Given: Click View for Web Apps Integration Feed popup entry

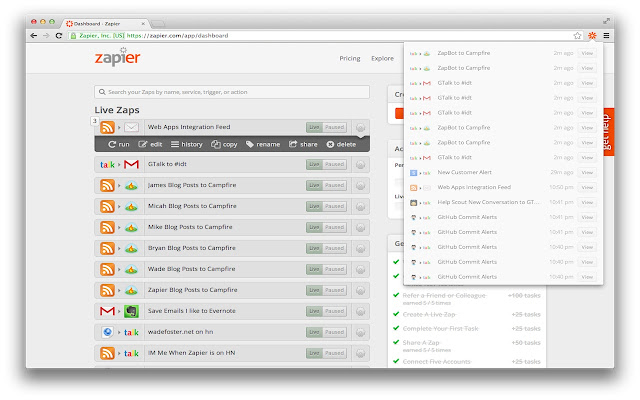Looking at the screenshot, I should (587, 188).
